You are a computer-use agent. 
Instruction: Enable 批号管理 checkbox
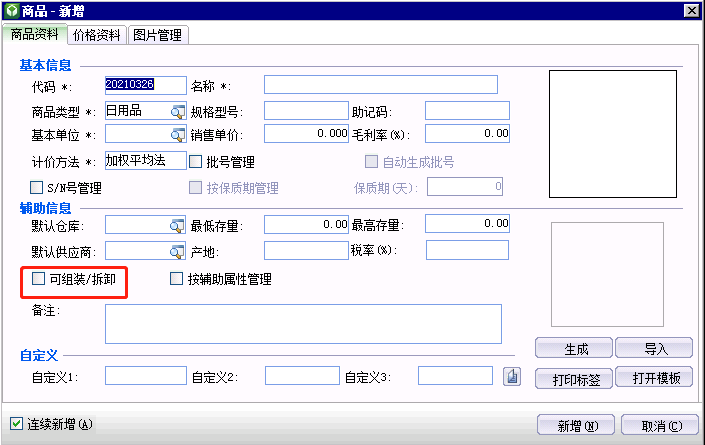click(x=196, y=161)
